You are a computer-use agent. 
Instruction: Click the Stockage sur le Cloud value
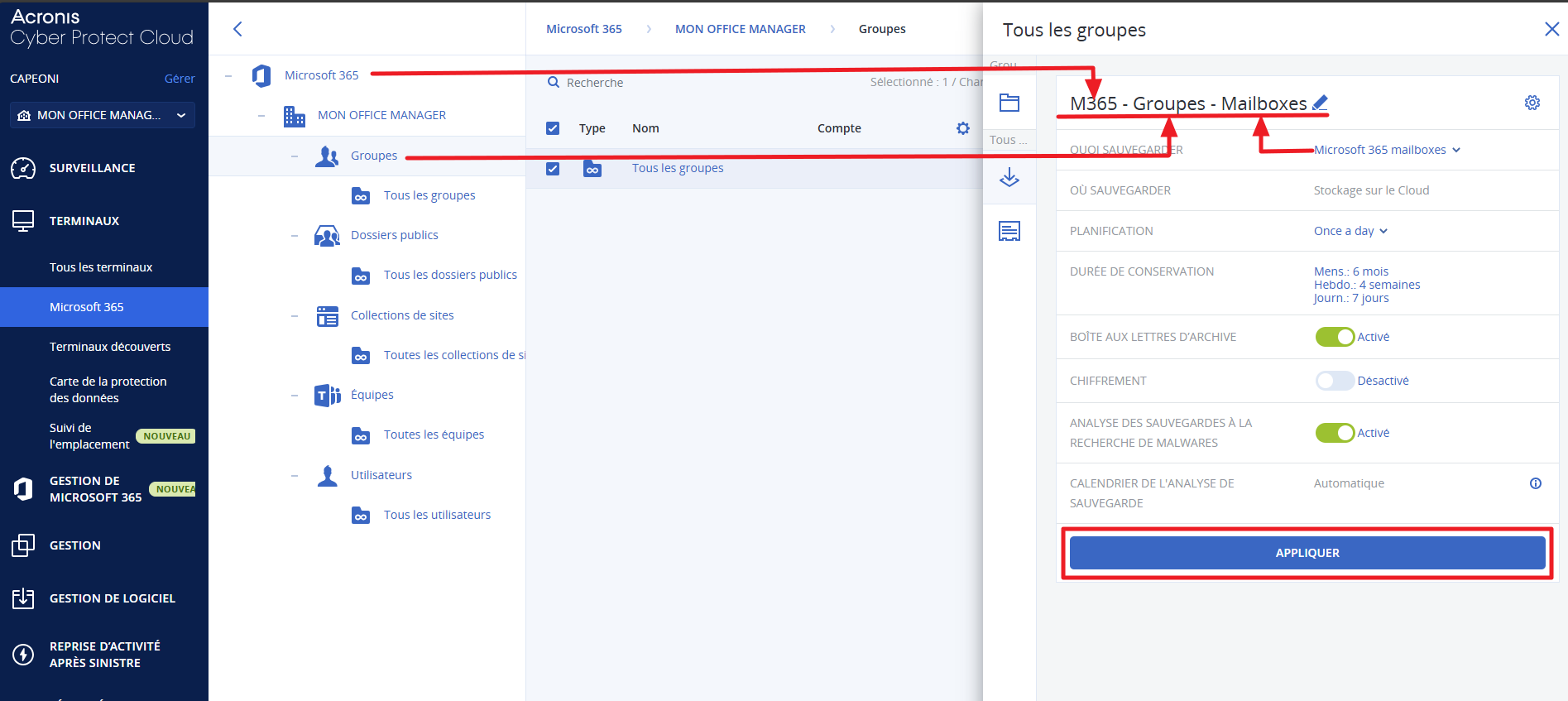[1372, 190]
